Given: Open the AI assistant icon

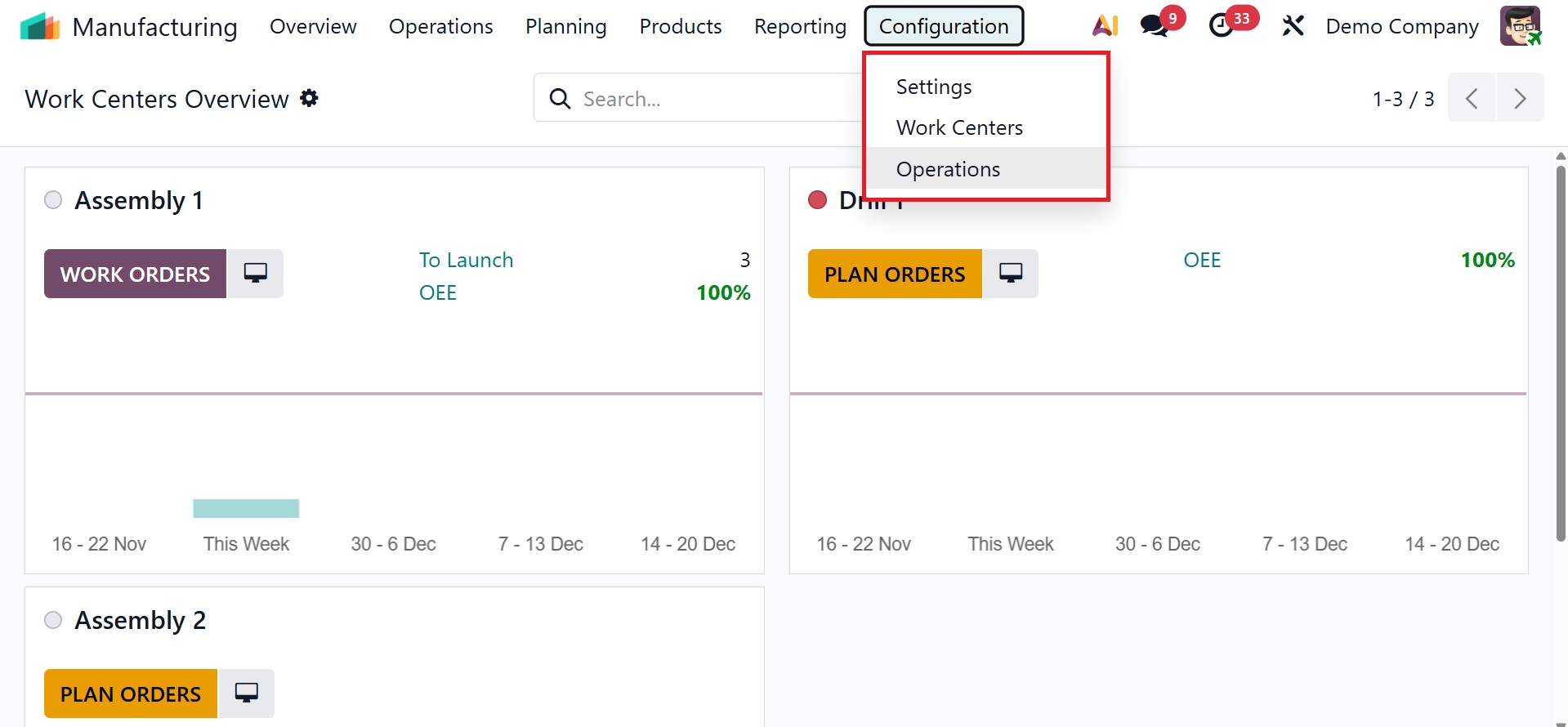Looking at the screenshot, I should click(1105, 26).
